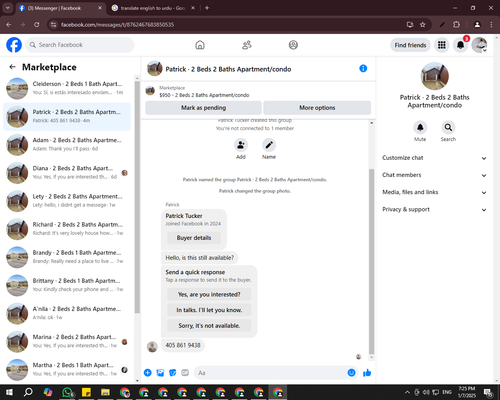Edit the group Name pencil icon

coord(269,145)
